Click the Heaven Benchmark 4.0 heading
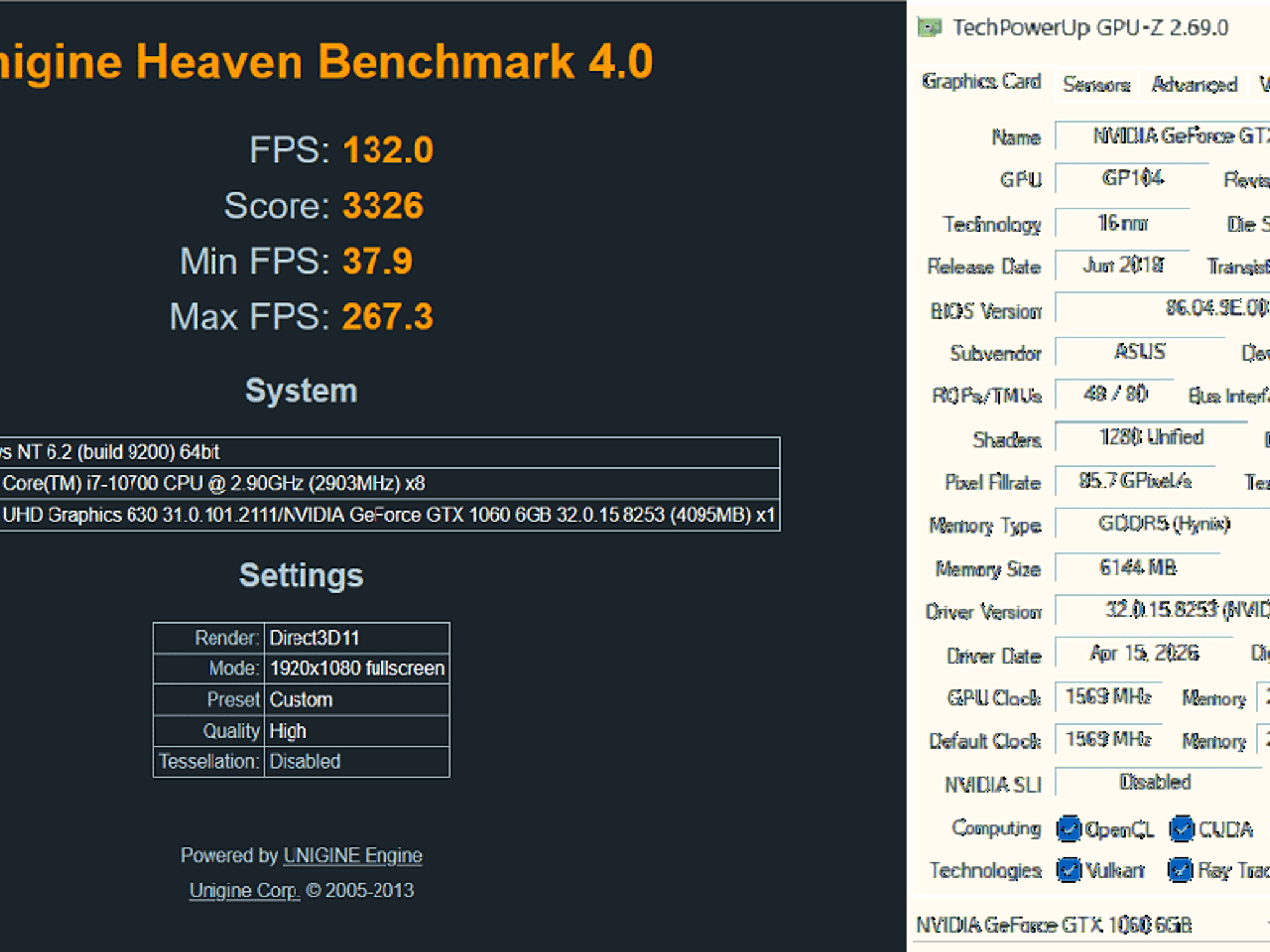Viewport: 1270px width, 952px height. pyautogui.click(x=326, y=62)
